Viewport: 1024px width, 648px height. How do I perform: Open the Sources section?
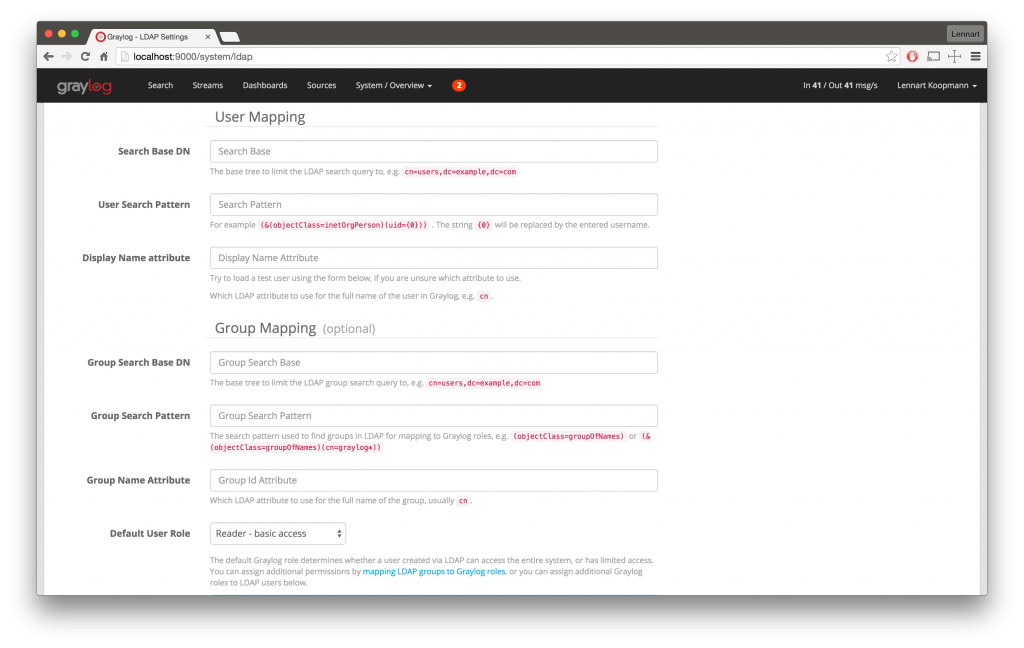point(321,86)
